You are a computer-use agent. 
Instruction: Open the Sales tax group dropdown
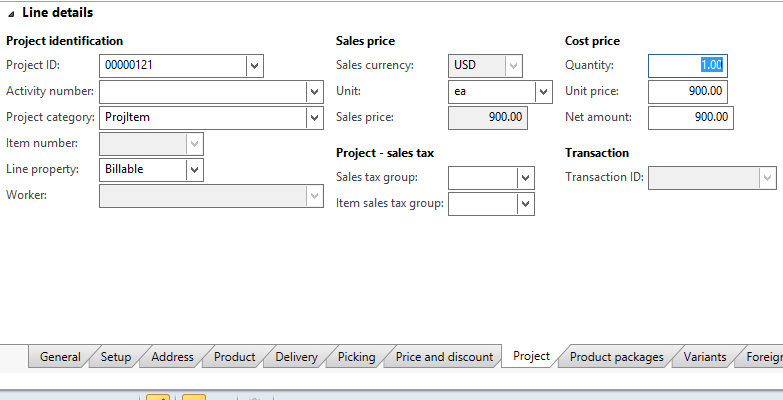[x=525, y=178]
